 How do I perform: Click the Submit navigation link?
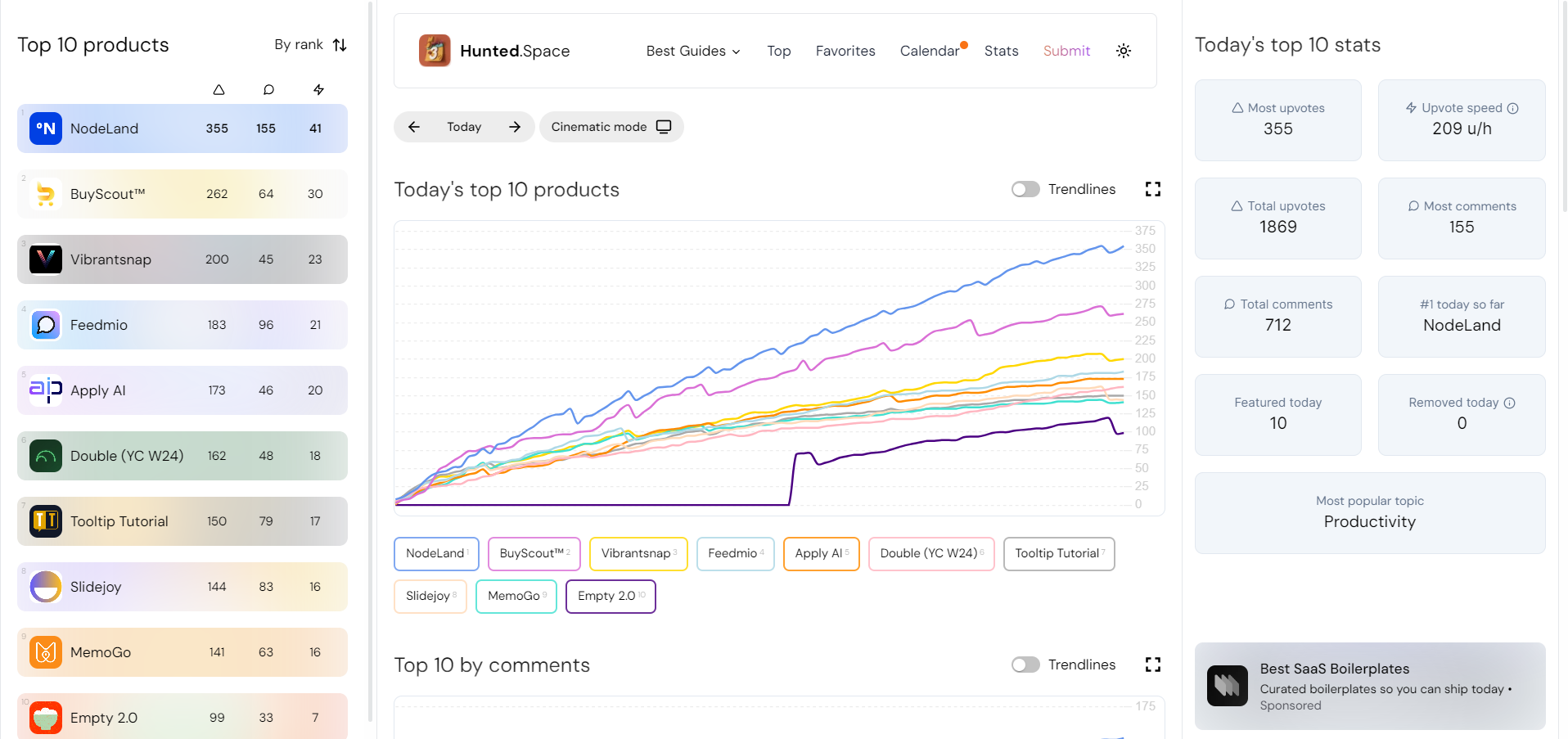tap(1066, 51)
